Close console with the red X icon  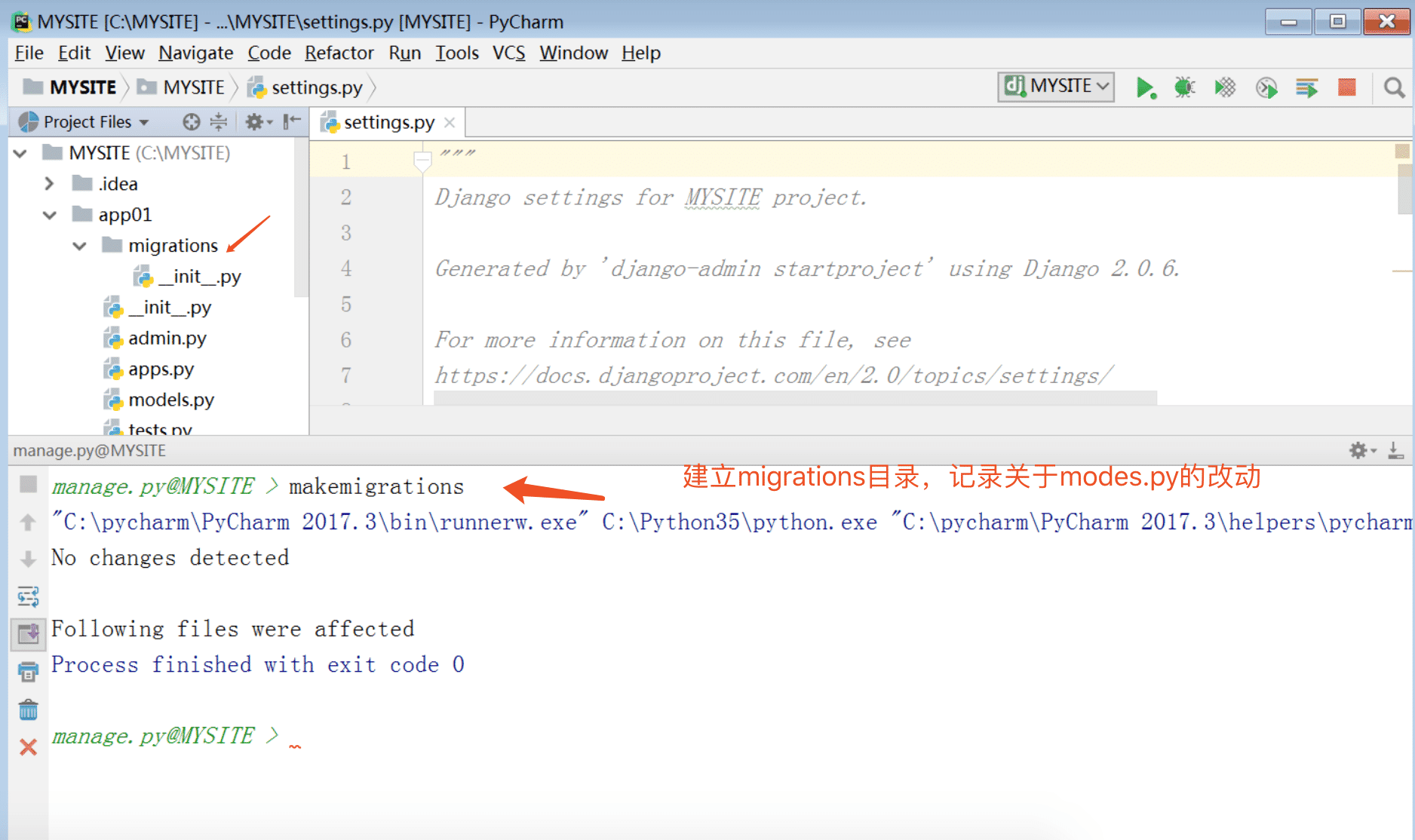coord(28,747)
